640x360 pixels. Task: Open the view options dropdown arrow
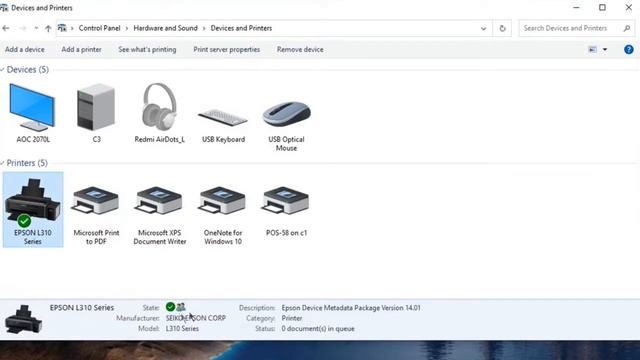(605, 49)
